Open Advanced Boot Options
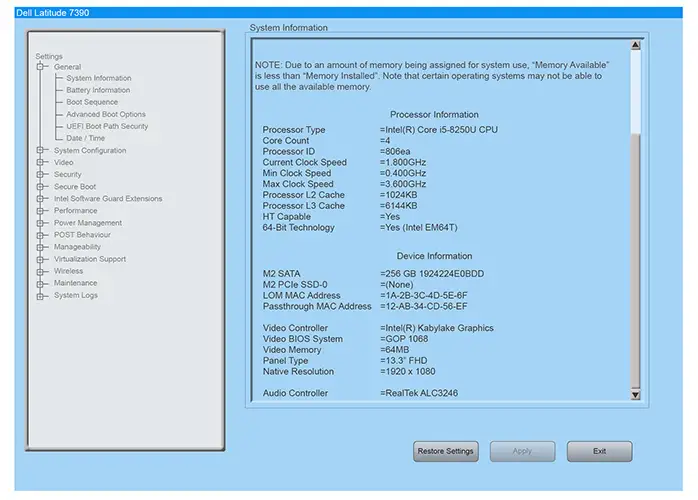The image size is (698, 500). point(106,114)
